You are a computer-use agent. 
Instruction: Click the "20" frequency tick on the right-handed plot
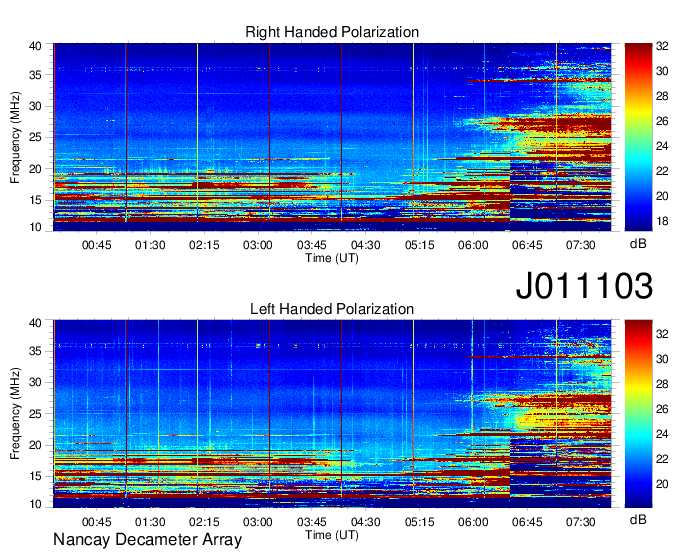click(36, 169)
